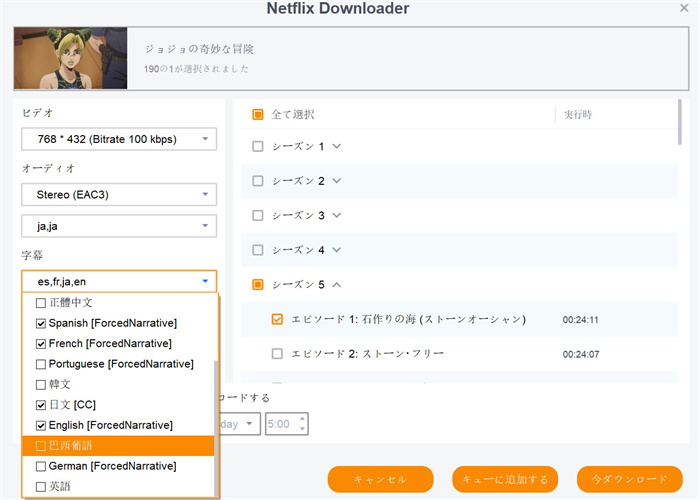The height and width of the screenshot is (500, 700).
Task: Toggle the 全て選択 select-all checkbox
Action: (x=258, y=115)
